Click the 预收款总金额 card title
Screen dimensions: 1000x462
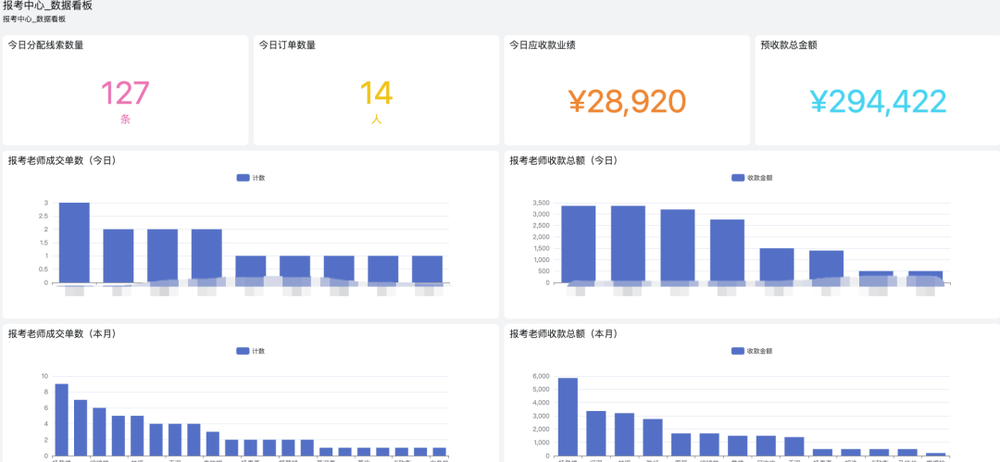[789, 45]
